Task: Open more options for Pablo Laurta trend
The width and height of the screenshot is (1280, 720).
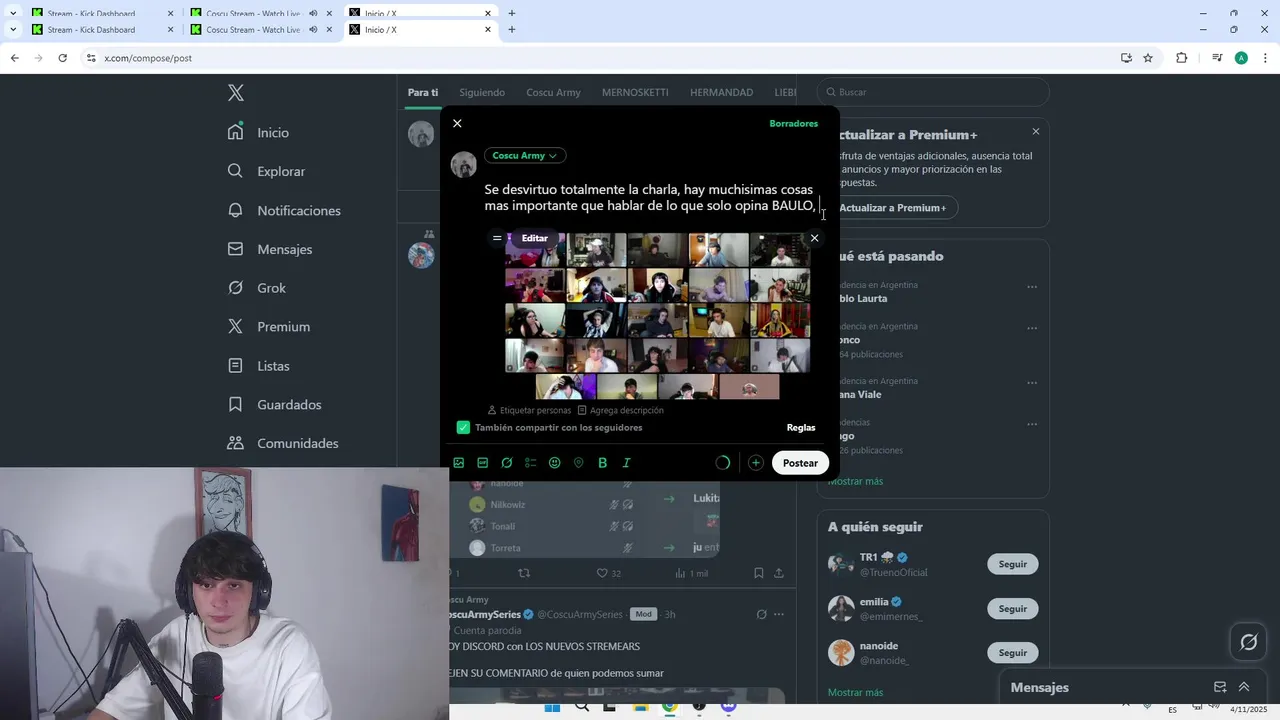Action: click(1032, 287)
